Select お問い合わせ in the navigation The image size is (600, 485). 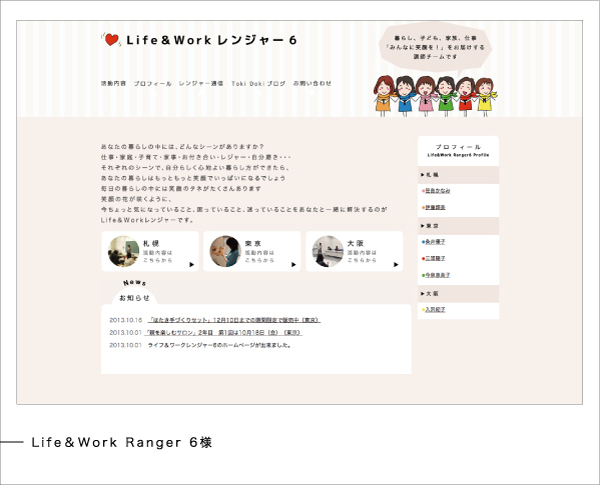(312, 83)
